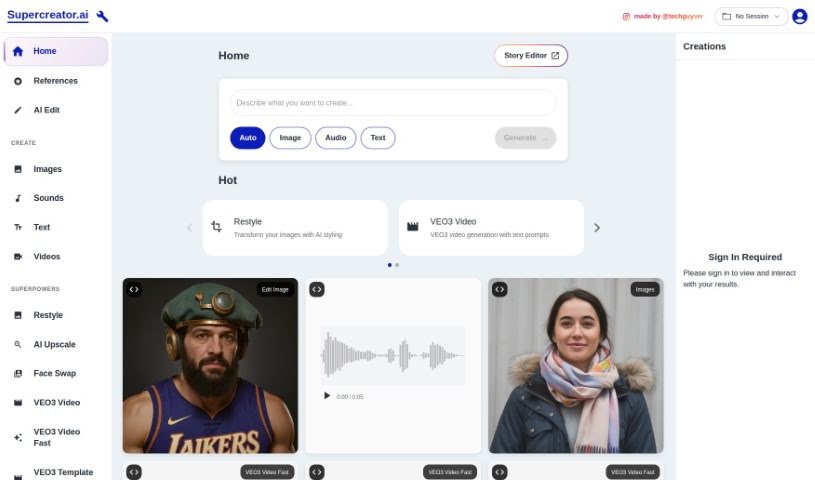The height and width of the screenshot is (480, 815).
Task: Select the first carousel page dot
Action: point(390,265)
